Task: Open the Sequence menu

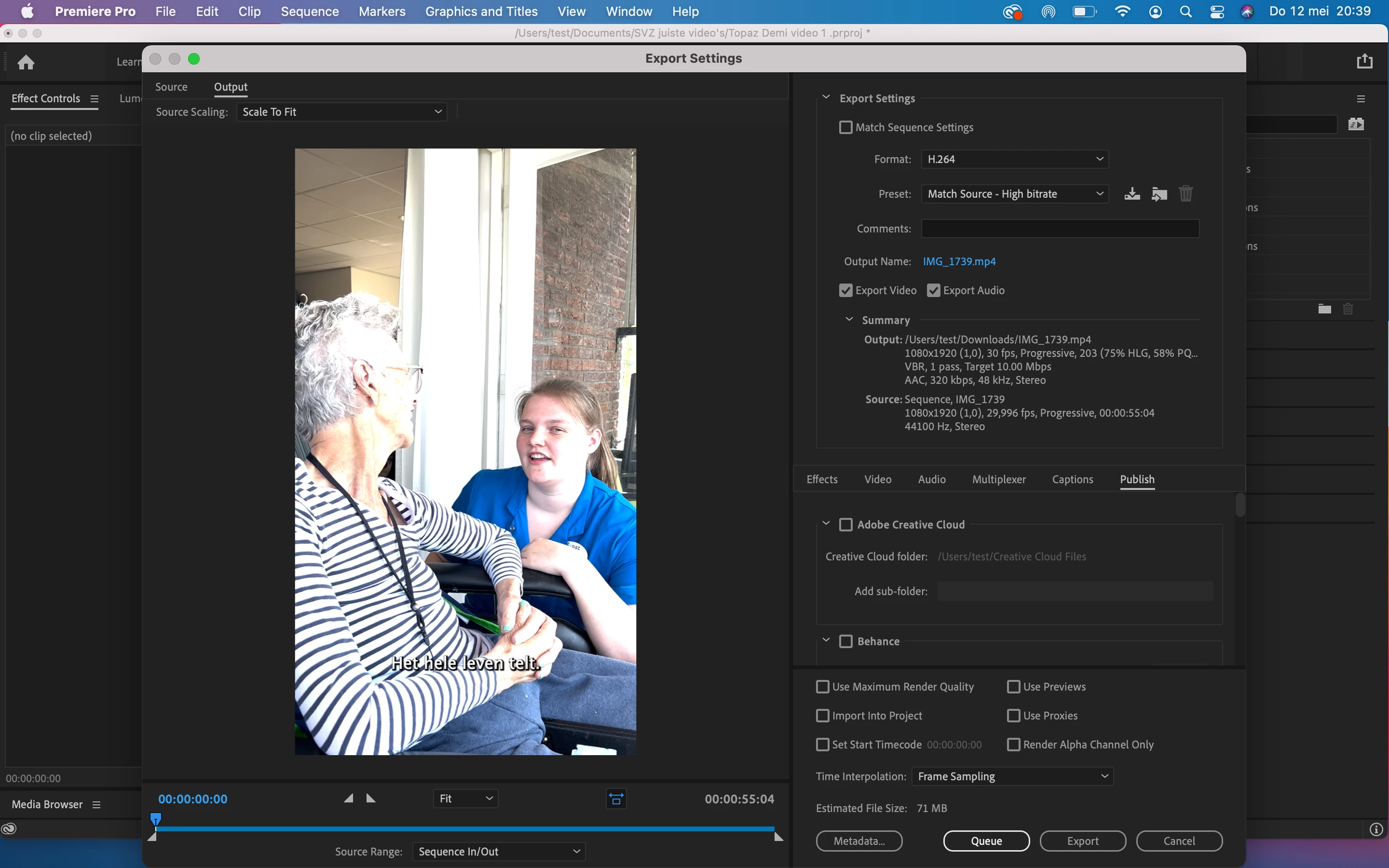Action: pos(309,12)
